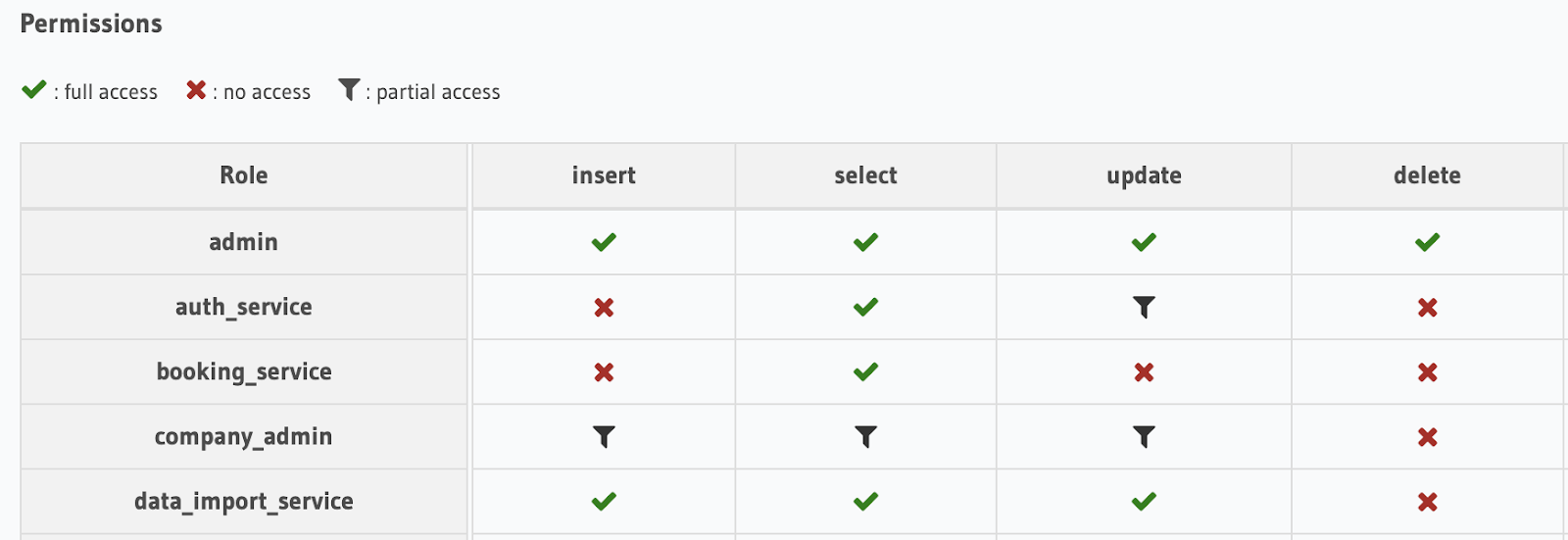Click data_import_service's update checkmark
The image size is (1568, 540).
(x=1144, y=502)
